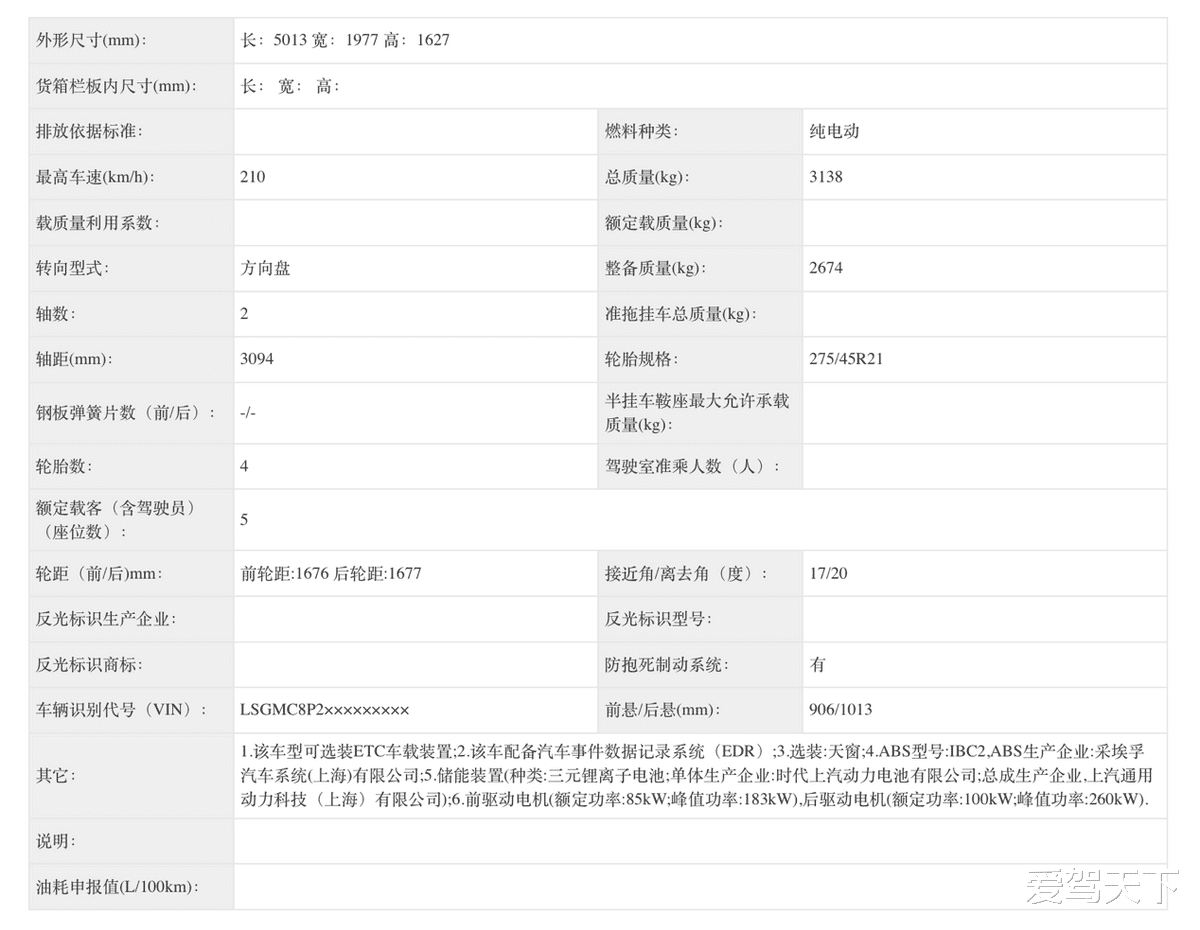Click the 燃料种类 label

coord(641,132)
